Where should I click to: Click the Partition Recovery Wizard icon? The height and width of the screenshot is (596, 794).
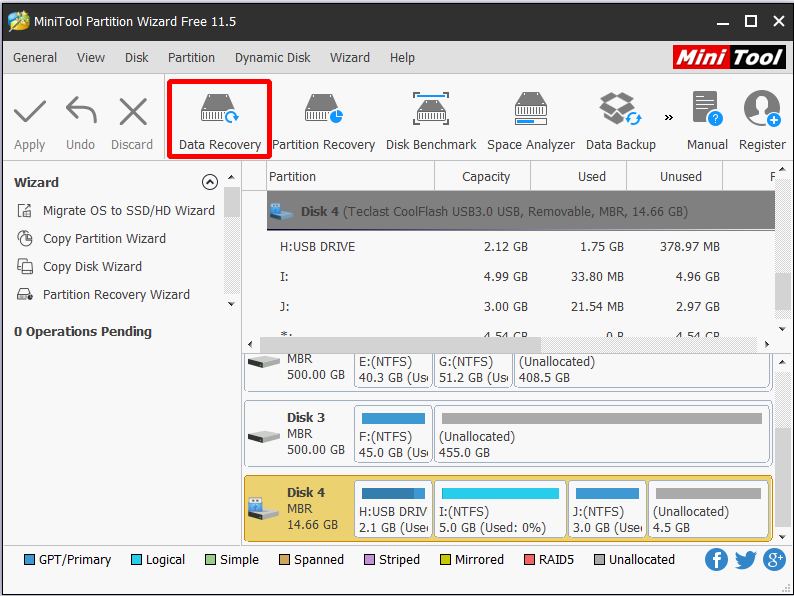(x=24, y=294)
